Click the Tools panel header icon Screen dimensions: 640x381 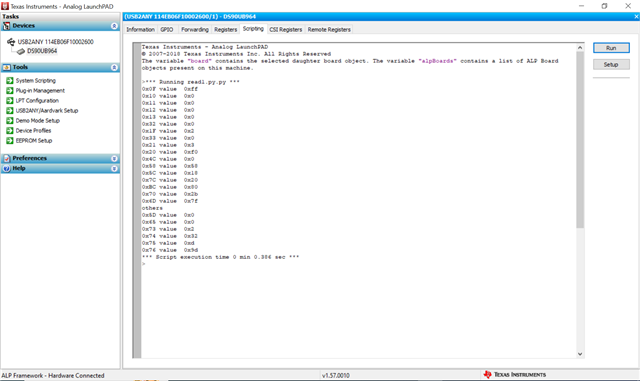pyautogui.click(x=7, y=67)
